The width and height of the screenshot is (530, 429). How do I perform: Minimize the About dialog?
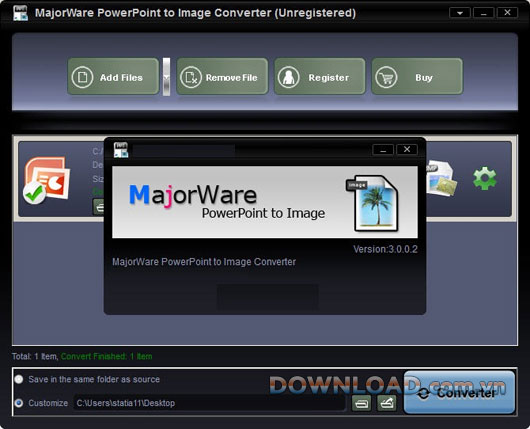383,149
